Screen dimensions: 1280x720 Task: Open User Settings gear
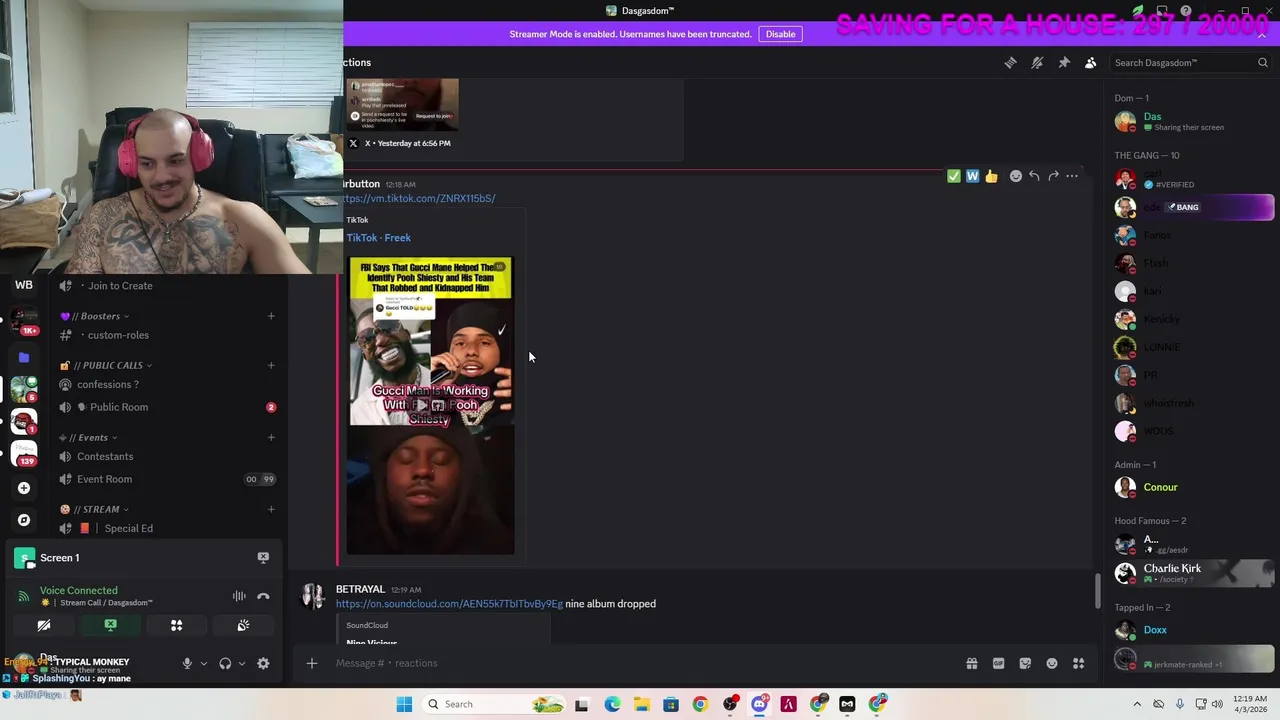point(263,663)
